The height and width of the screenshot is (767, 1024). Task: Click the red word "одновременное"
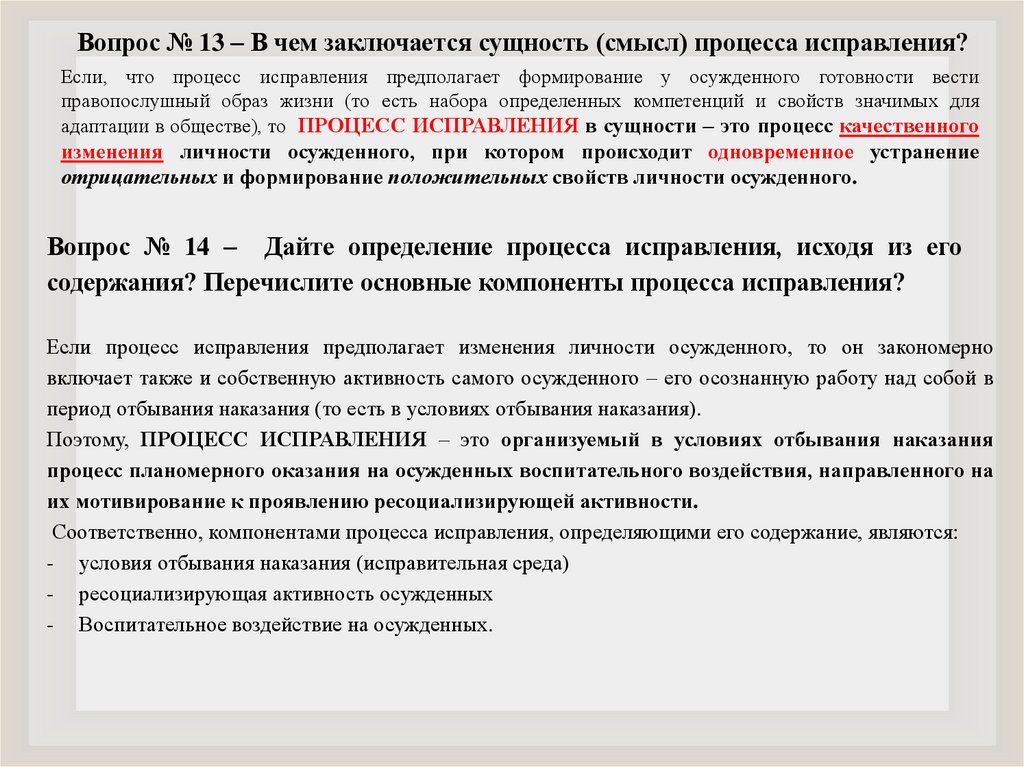pos(780,152)
